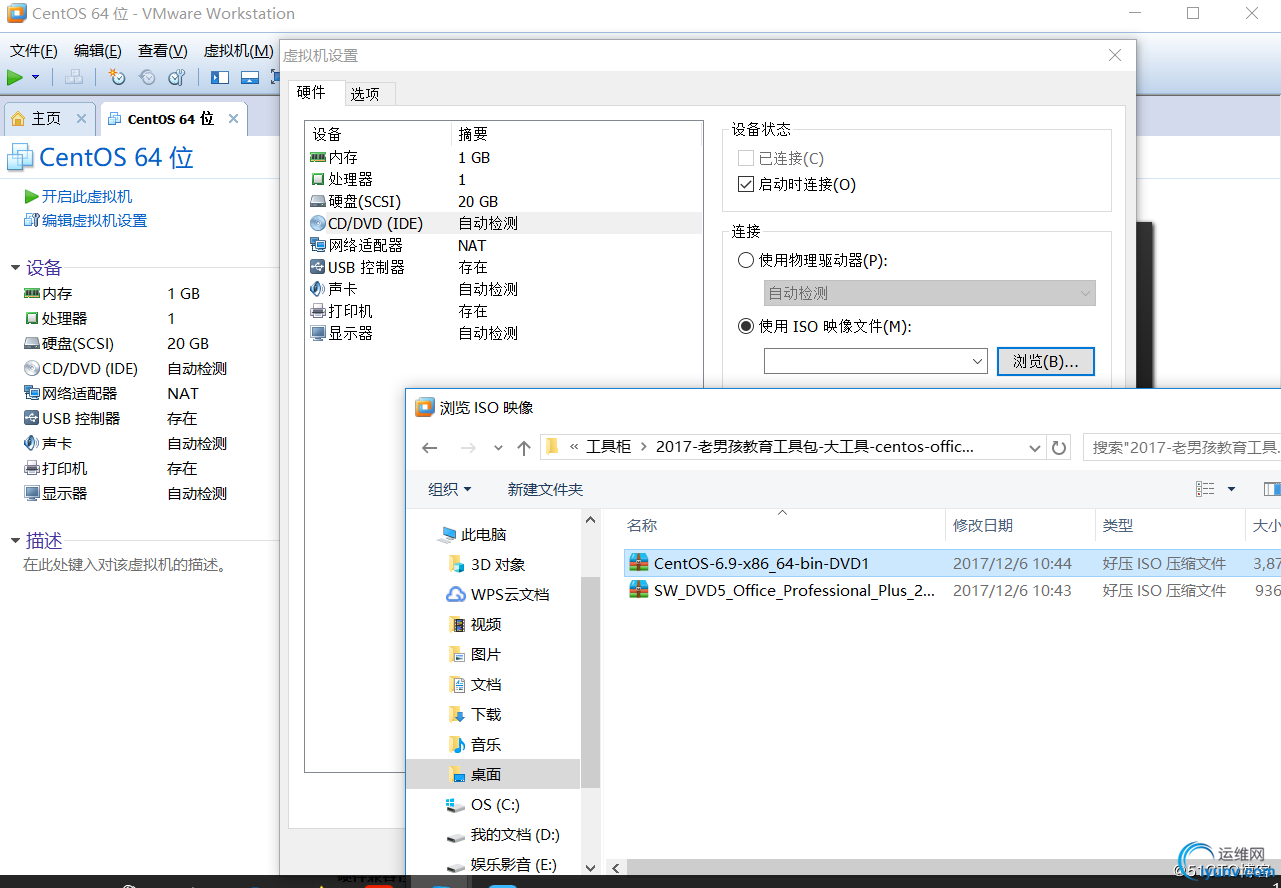
Task: Select 网络适配器 row in hardware list
Action: (x=504, y=246)
